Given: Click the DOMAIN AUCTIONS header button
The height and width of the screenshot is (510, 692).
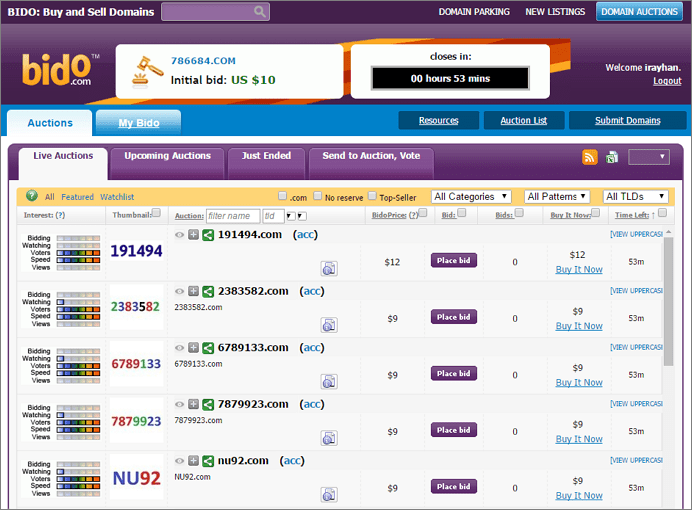Looking at the screenshot, I should (639, 12).
